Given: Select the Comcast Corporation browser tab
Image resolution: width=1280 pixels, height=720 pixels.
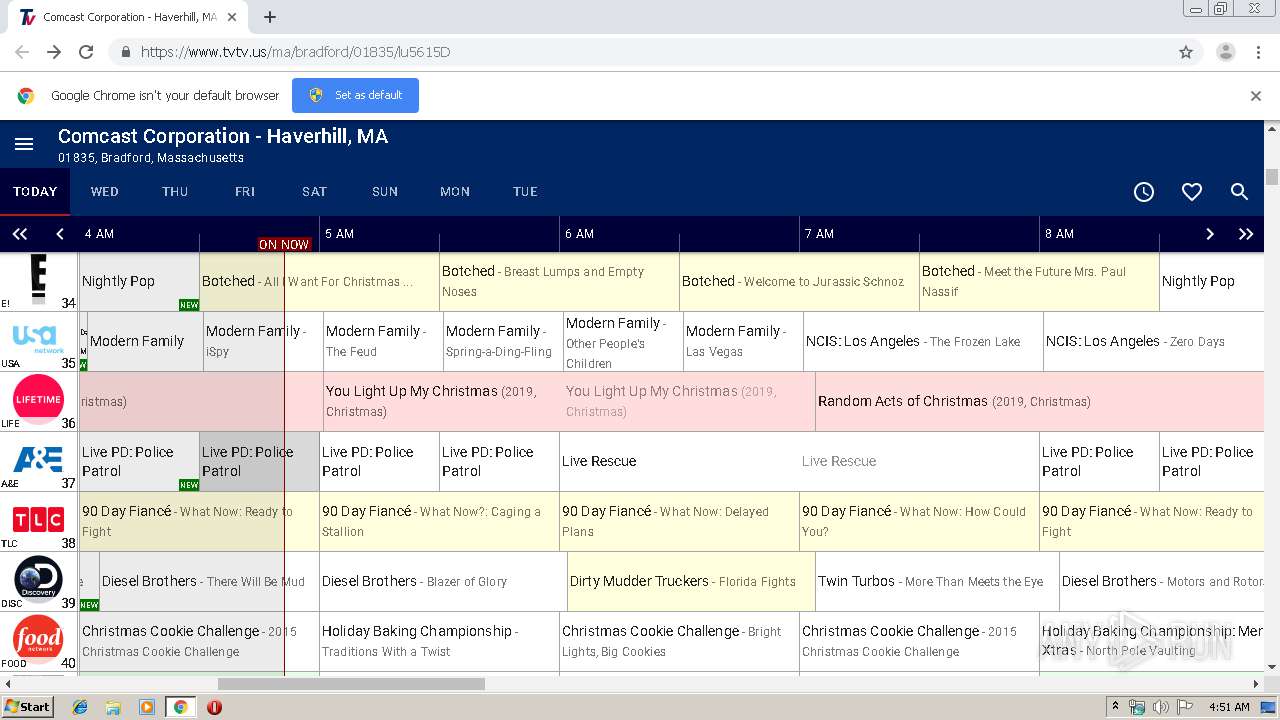Looking at the screenshot, I should coord(130,17).
